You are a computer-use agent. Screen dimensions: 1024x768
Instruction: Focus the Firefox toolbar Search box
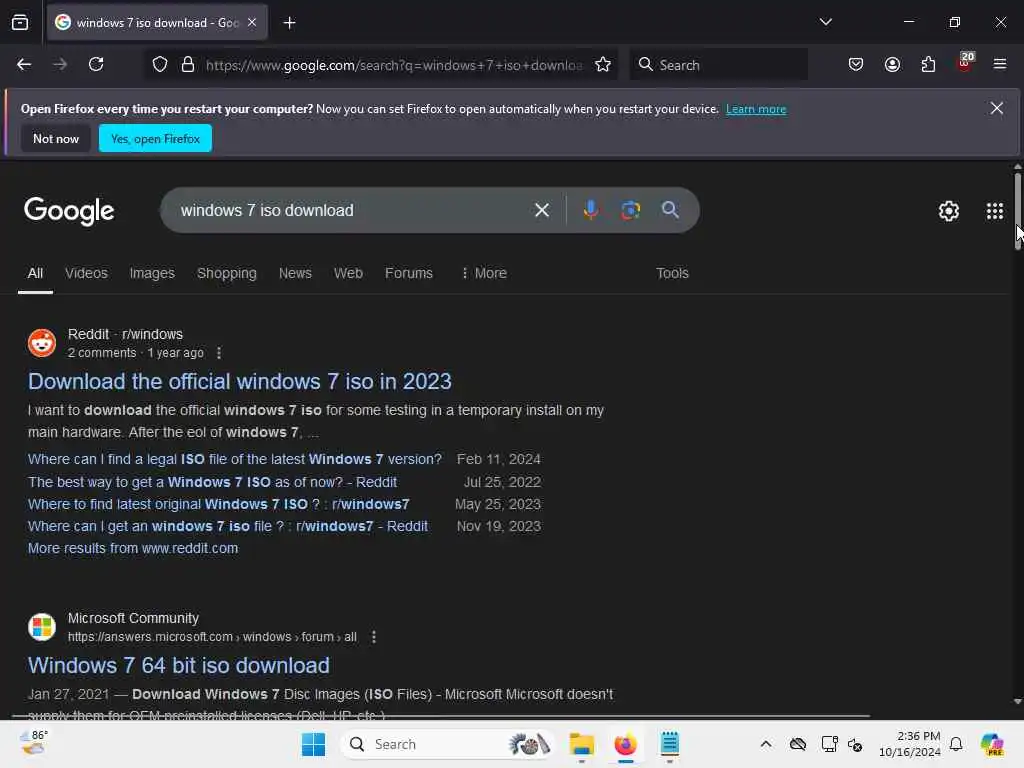[x=718, y=65]
